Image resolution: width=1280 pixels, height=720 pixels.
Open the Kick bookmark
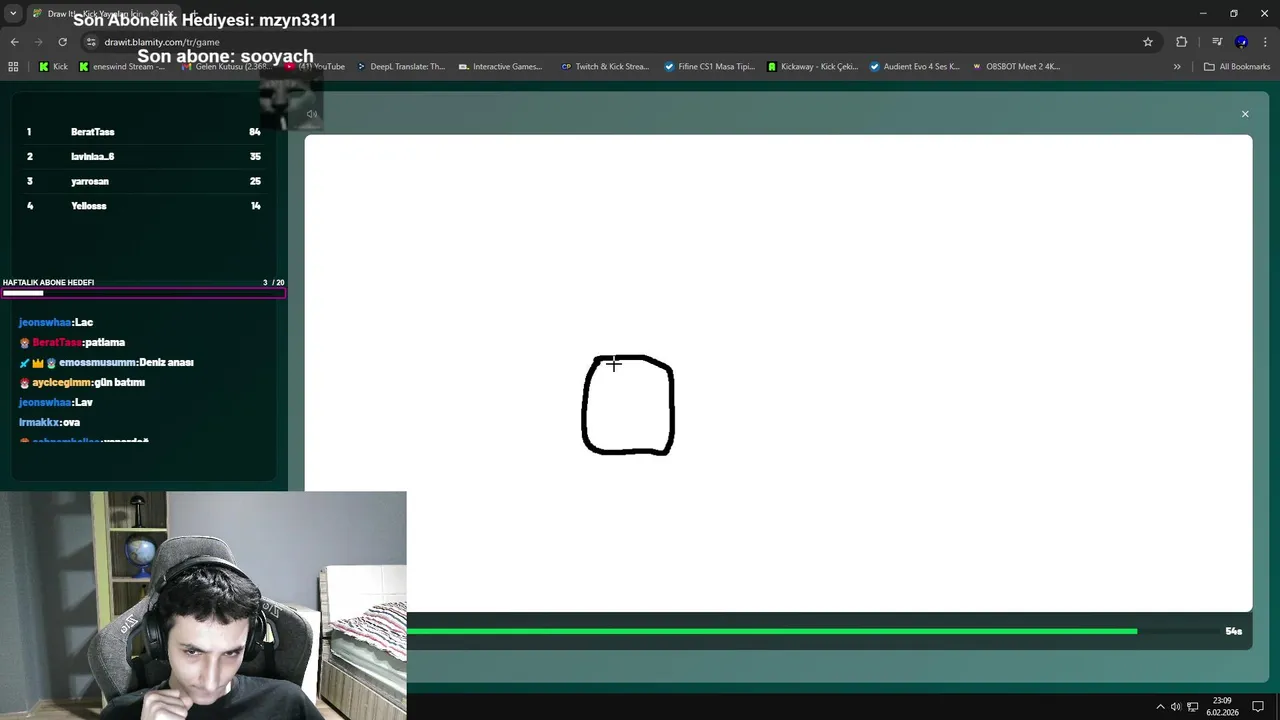(53, 67)
